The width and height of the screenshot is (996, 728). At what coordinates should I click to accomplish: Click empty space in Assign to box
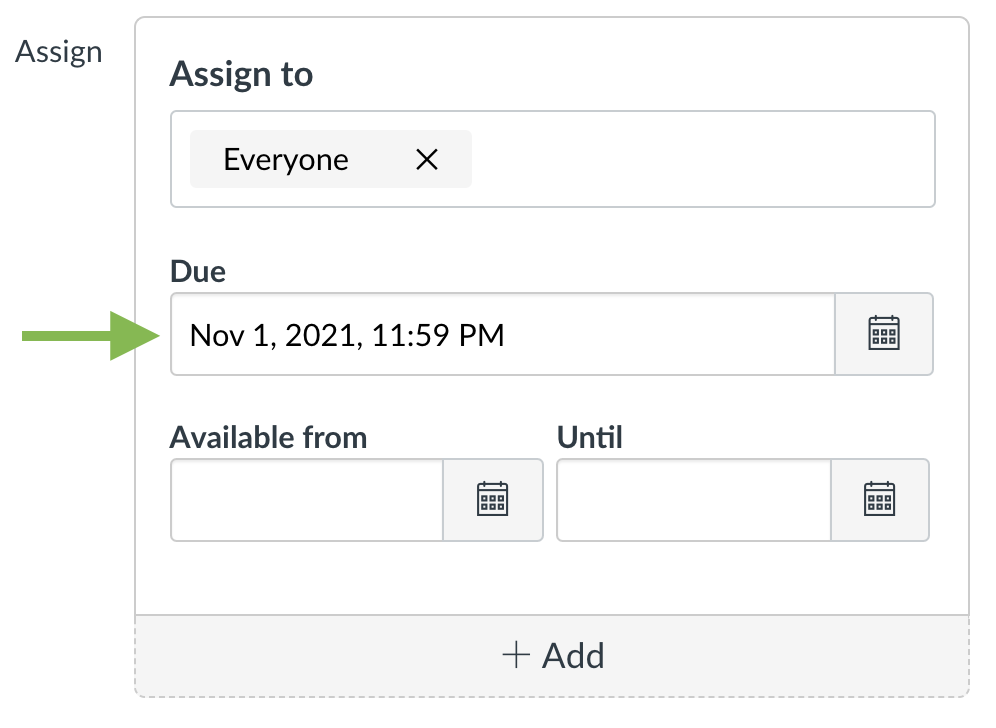702,159
